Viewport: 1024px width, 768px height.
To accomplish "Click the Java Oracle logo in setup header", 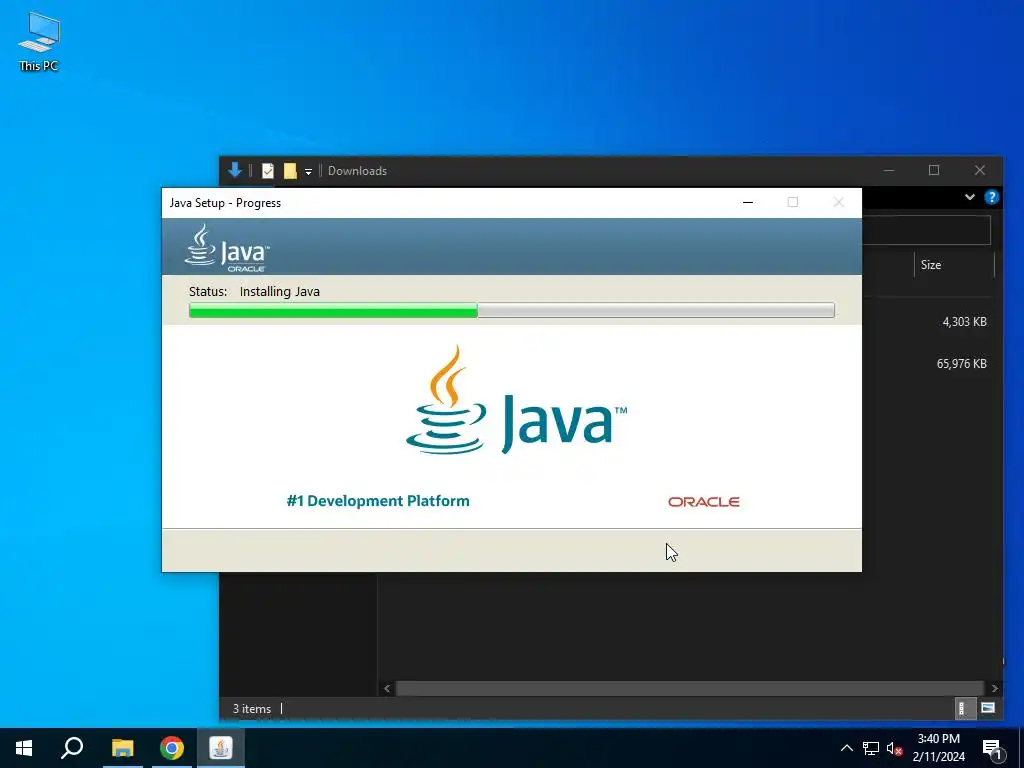I will click(x=227, y=248).
